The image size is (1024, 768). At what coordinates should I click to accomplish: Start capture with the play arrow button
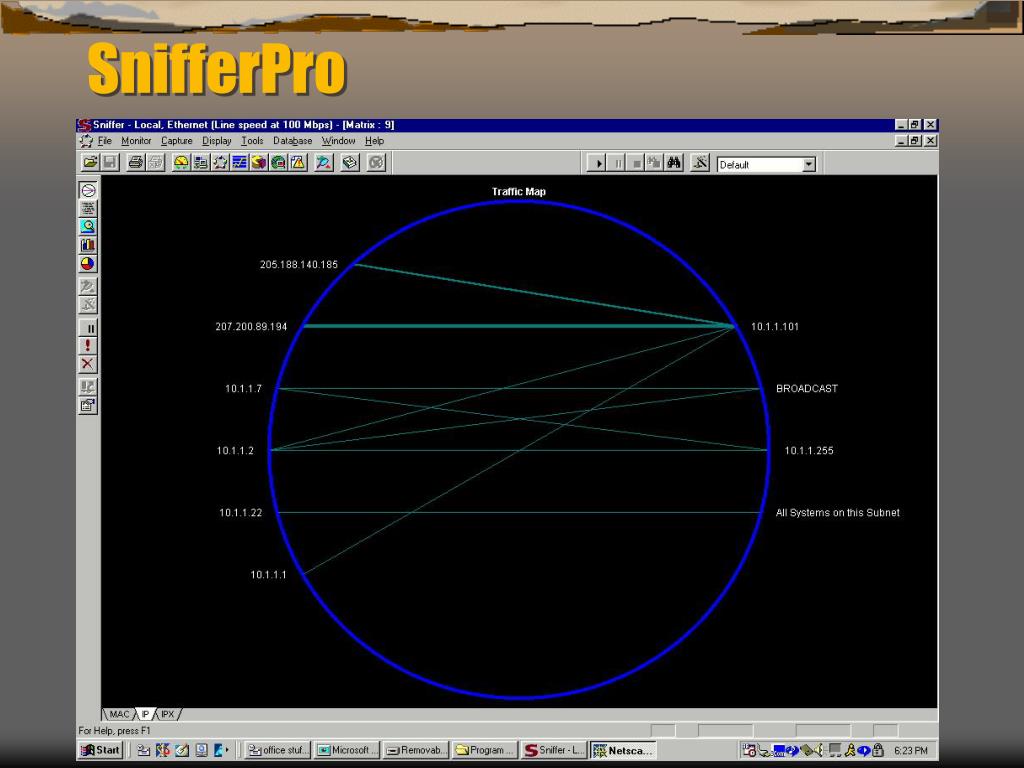click(x=597, y=163)
